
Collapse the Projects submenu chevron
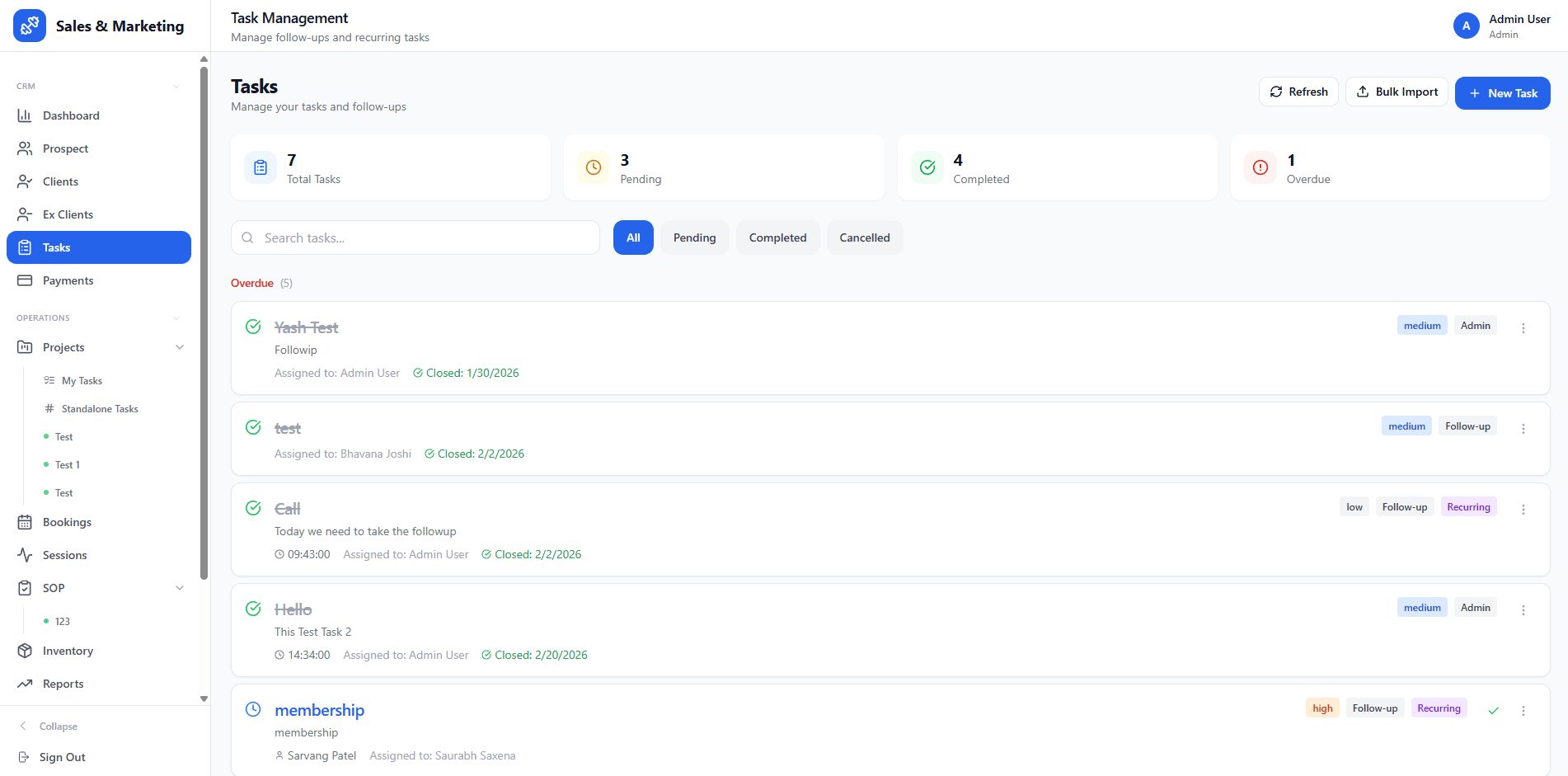pyautogui.click(x=180, y=347)
